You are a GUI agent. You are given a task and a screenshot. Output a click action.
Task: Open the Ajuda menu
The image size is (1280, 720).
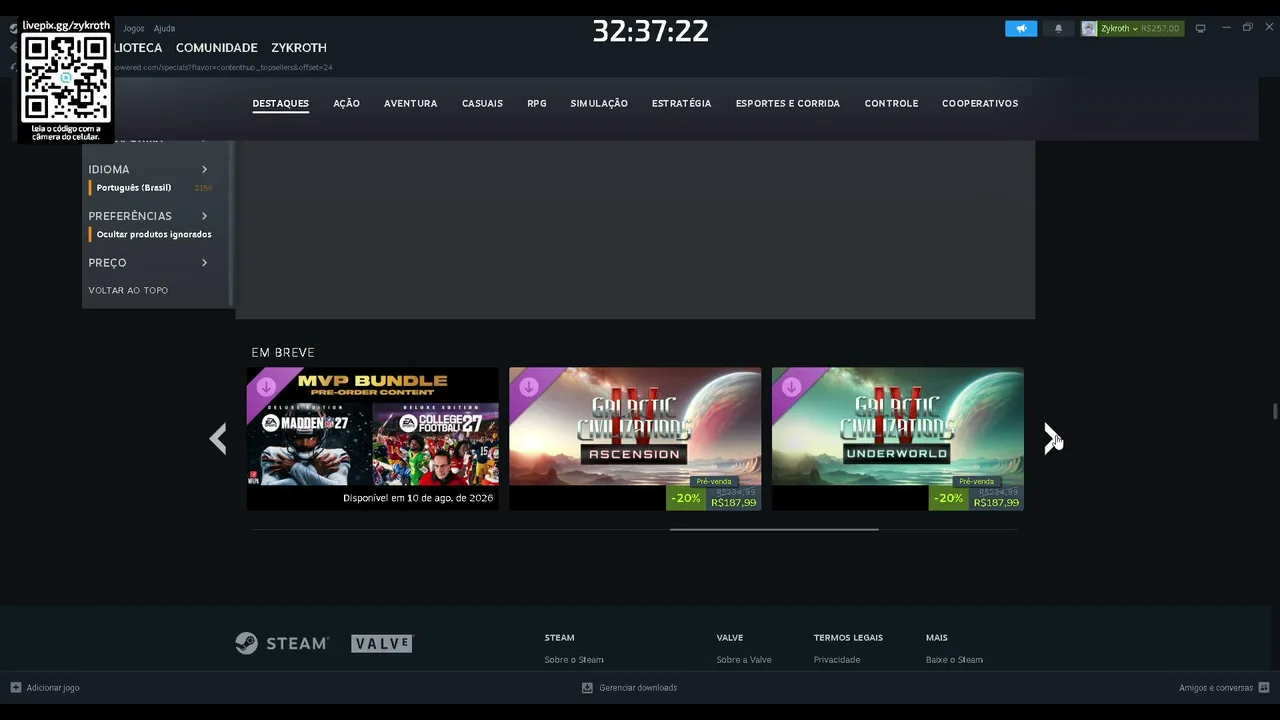164,29
